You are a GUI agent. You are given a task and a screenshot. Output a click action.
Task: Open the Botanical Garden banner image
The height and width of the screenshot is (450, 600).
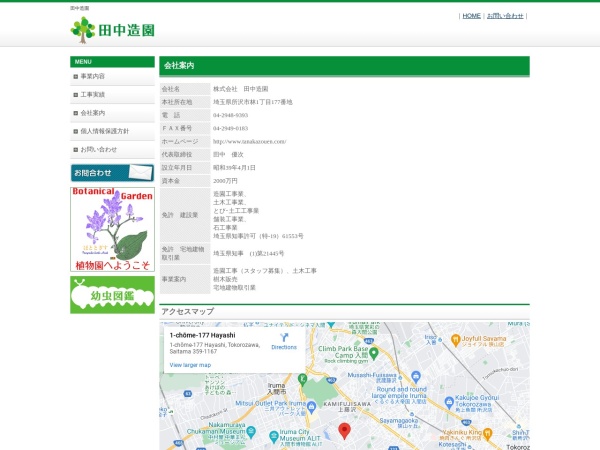coord(112,229)
